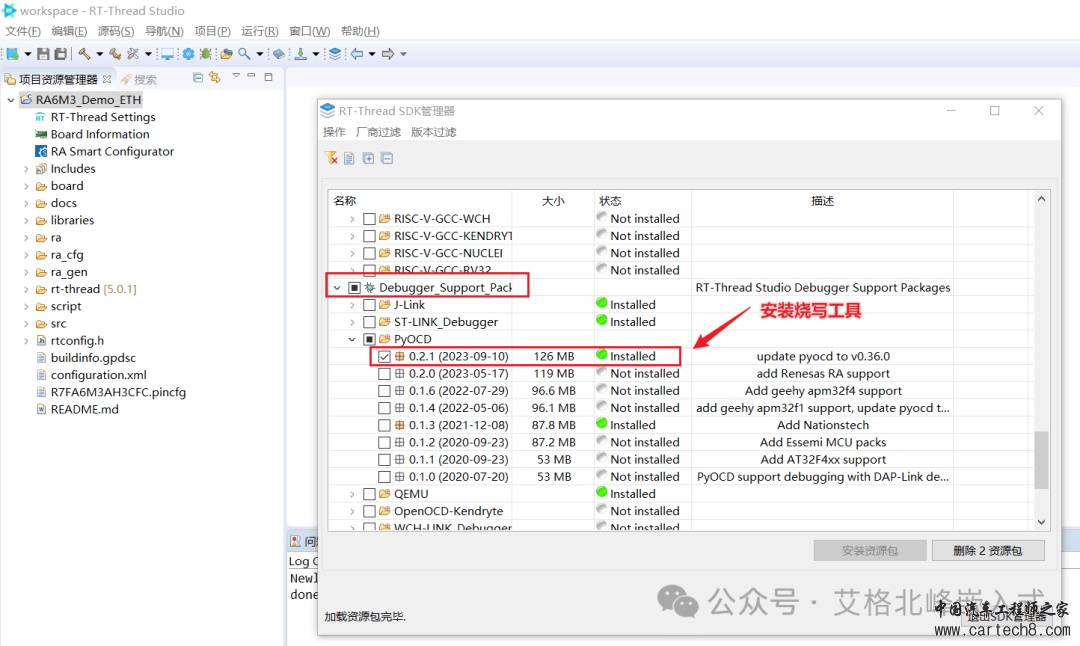Open the 运行(R) menu
Screen dimensions: 1080x646
click(x=260, y=31)
